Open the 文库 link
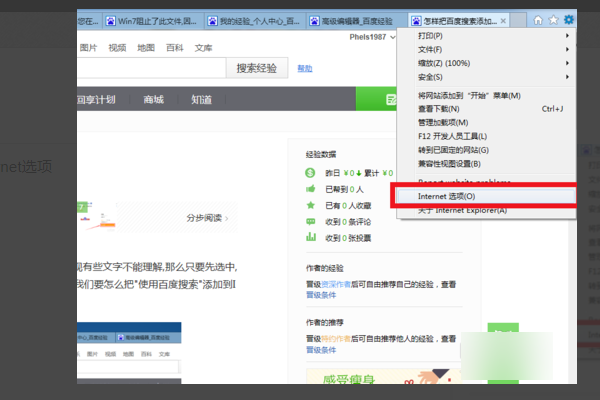600x400 pixels. coord(203,48)
